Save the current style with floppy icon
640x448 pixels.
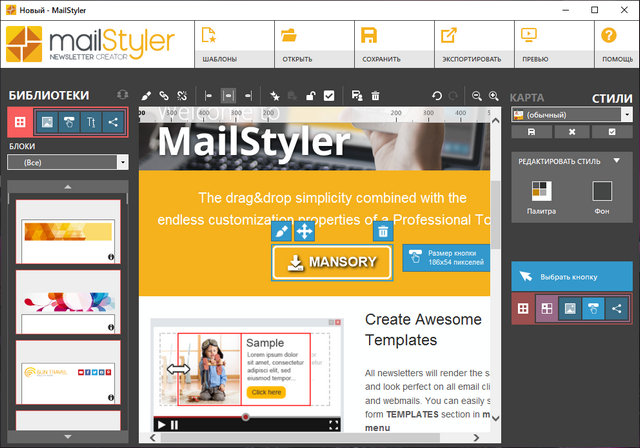coord(531,132)
